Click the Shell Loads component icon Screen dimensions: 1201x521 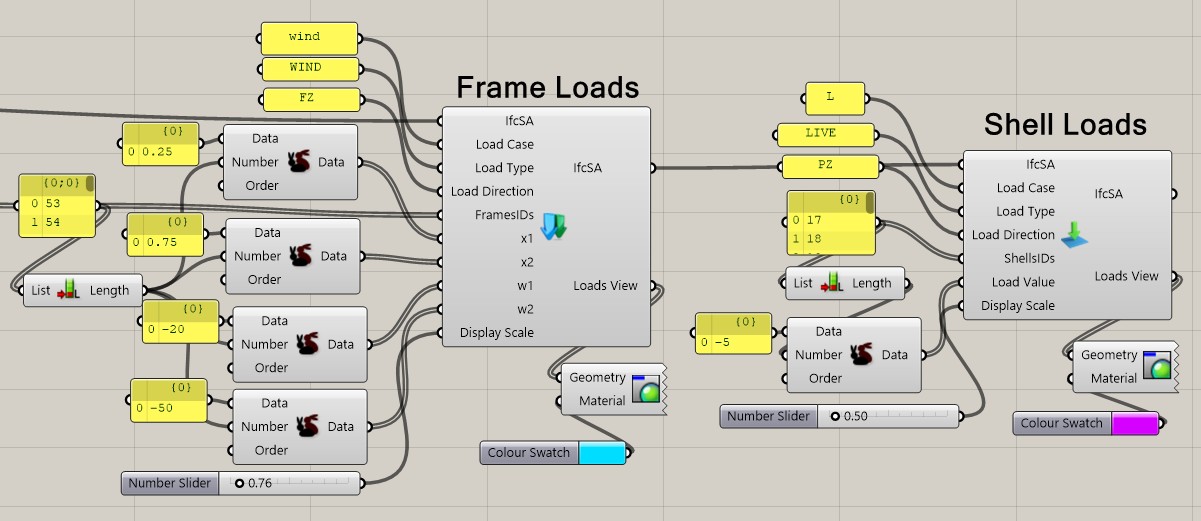[1075, 235]
